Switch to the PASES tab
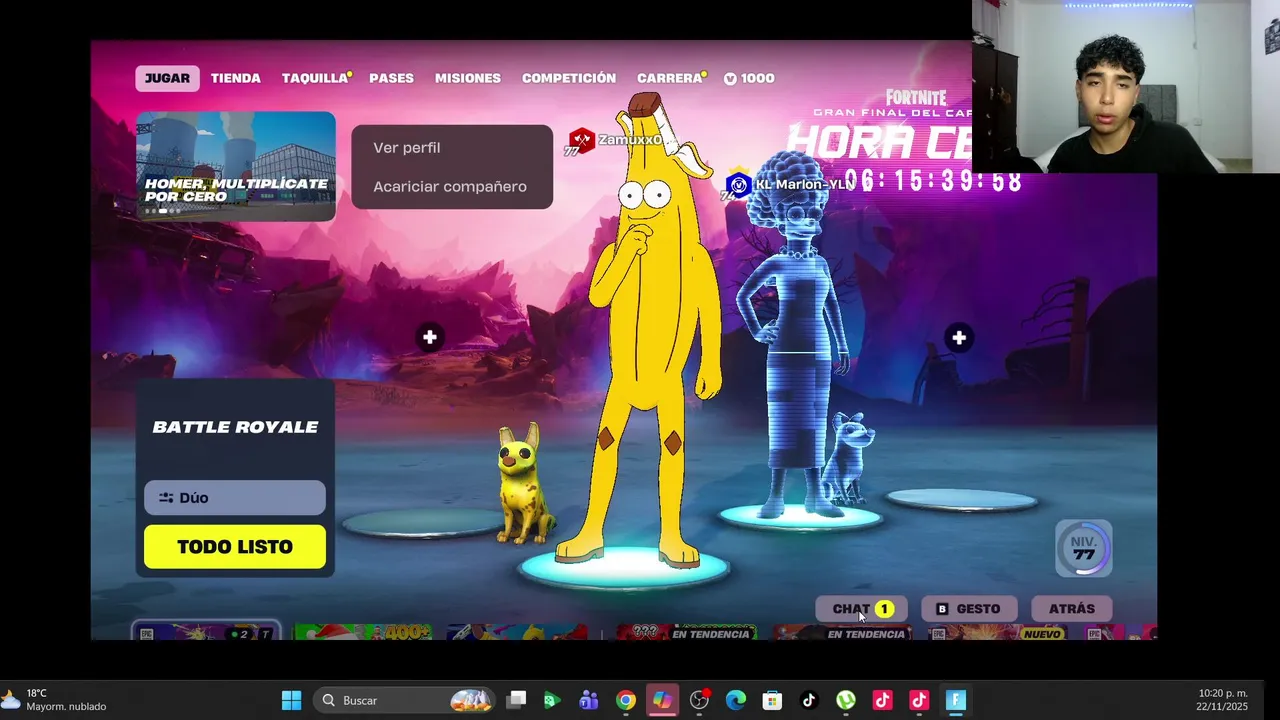This screenshot has width=1280, height=720. pos(391,78)
